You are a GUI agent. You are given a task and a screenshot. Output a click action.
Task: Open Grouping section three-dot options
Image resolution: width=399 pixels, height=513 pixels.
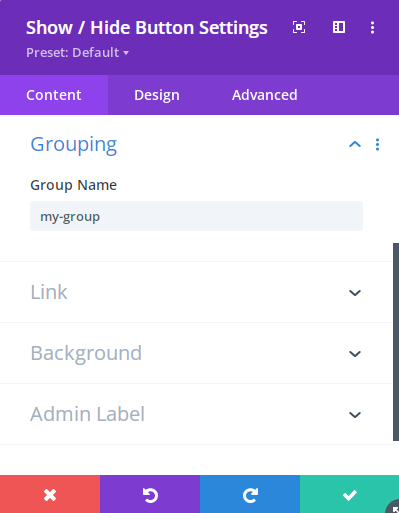[377, 144]
